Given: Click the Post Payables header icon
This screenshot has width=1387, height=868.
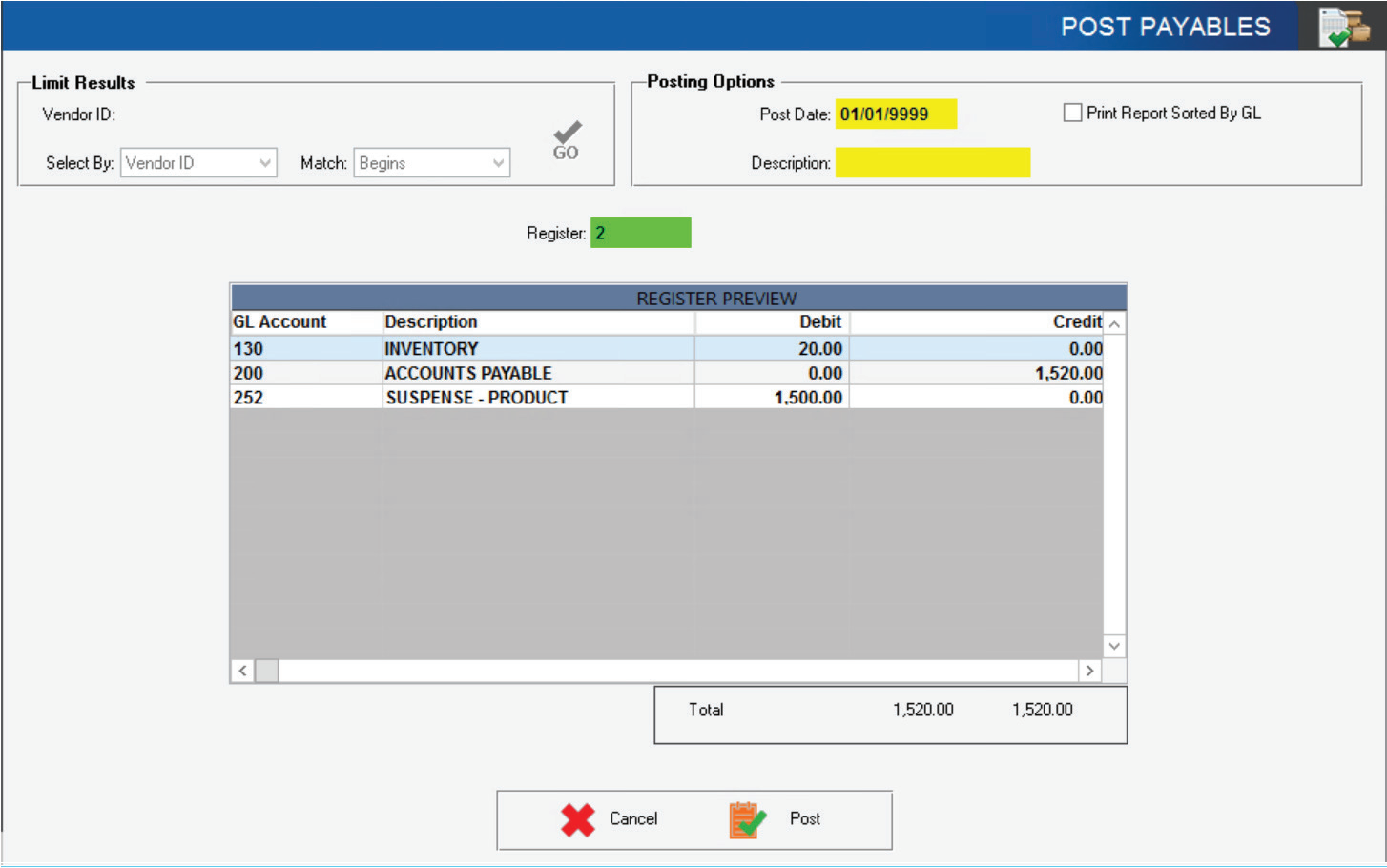Looking at the screenshot, I should [1343, 27].
